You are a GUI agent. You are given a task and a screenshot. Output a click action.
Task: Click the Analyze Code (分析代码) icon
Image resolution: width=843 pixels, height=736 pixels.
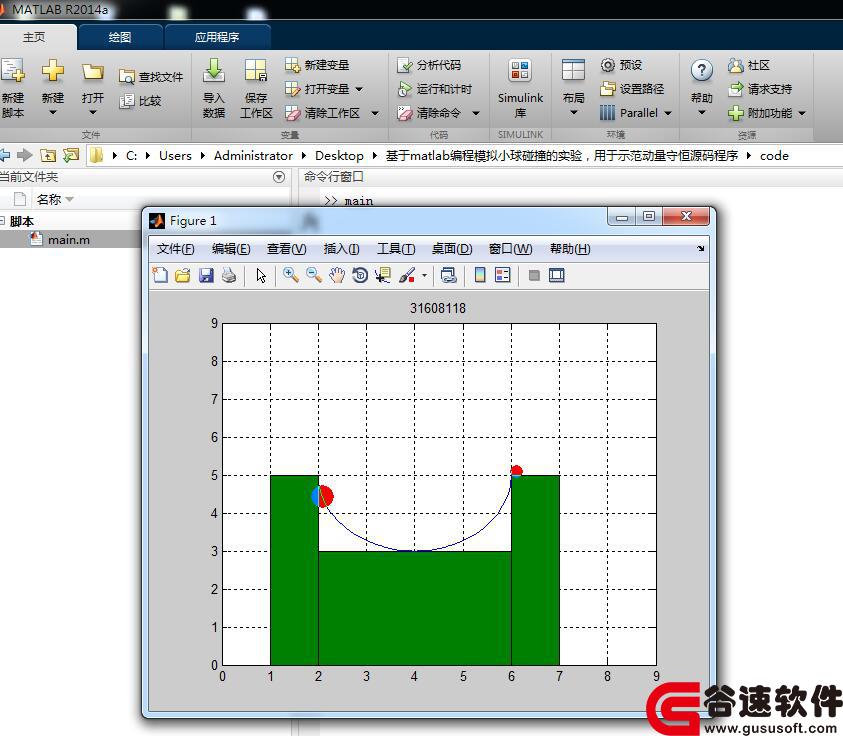point(404,65)
